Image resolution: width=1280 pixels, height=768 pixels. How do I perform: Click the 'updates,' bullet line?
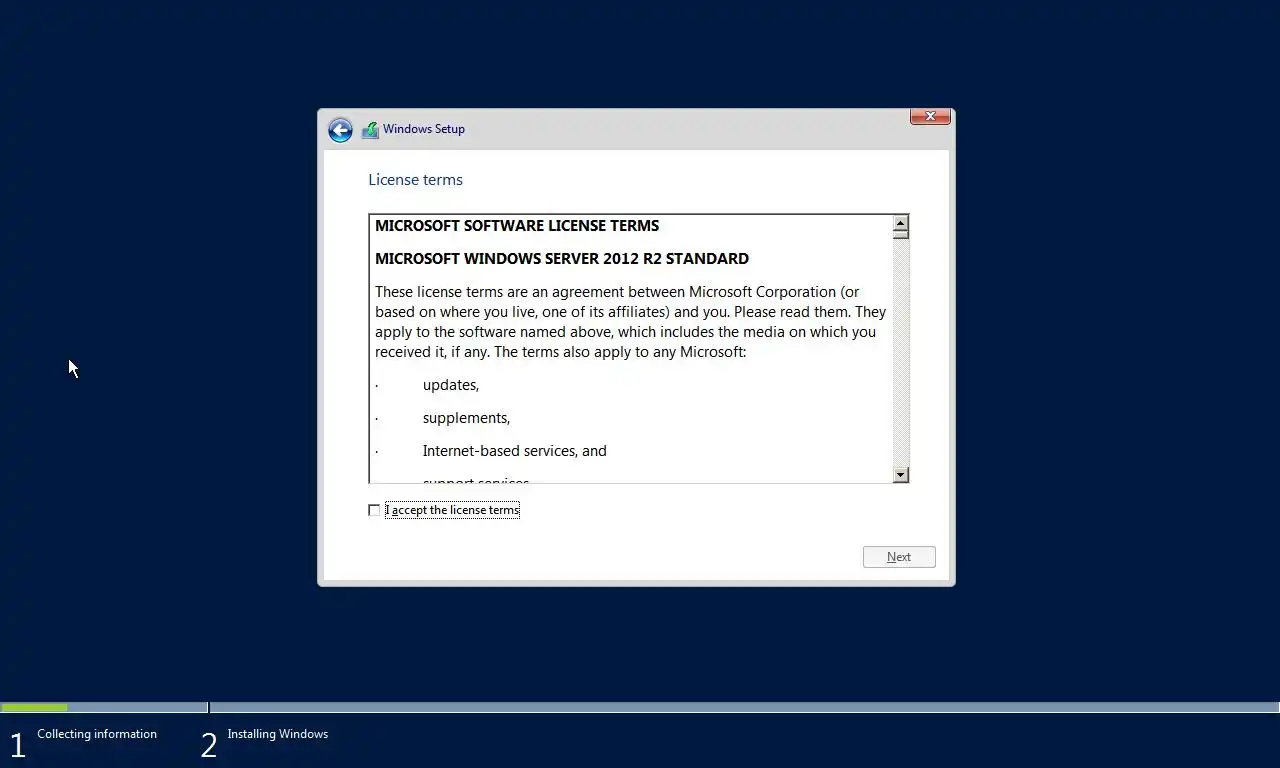point(451,385)
